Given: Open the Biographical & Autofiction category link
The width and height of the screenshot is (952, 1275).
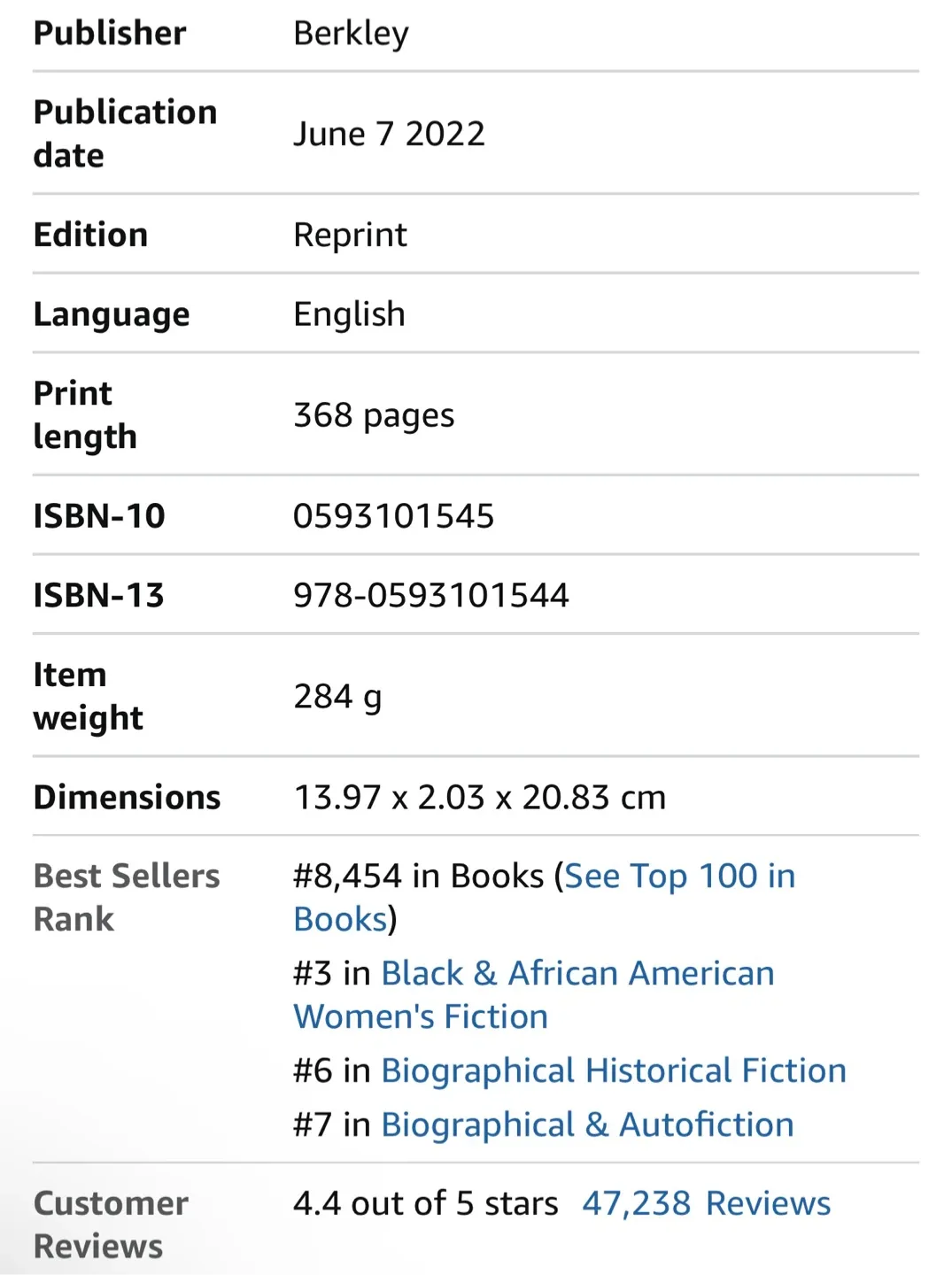Looking at the screenshot, I should tap(586, 1124).
